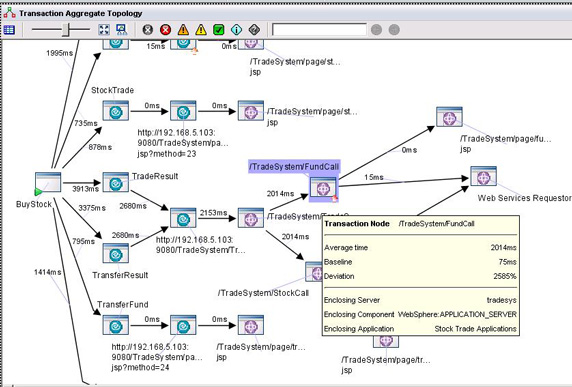Click the BuyStock label text
Viewport: 572px width, 387px height.
pos(34,204)
